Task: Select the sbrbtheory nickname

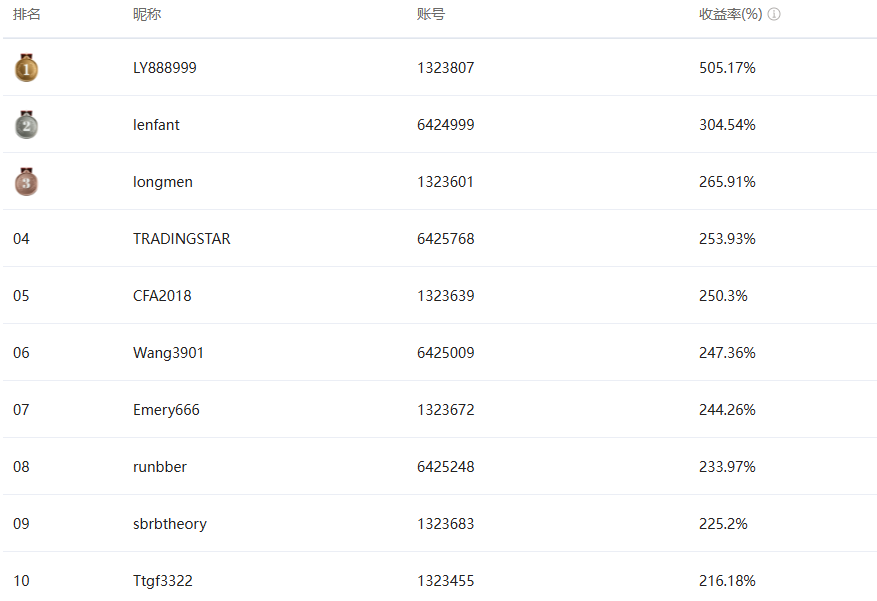Action: (x=170, y=524)
